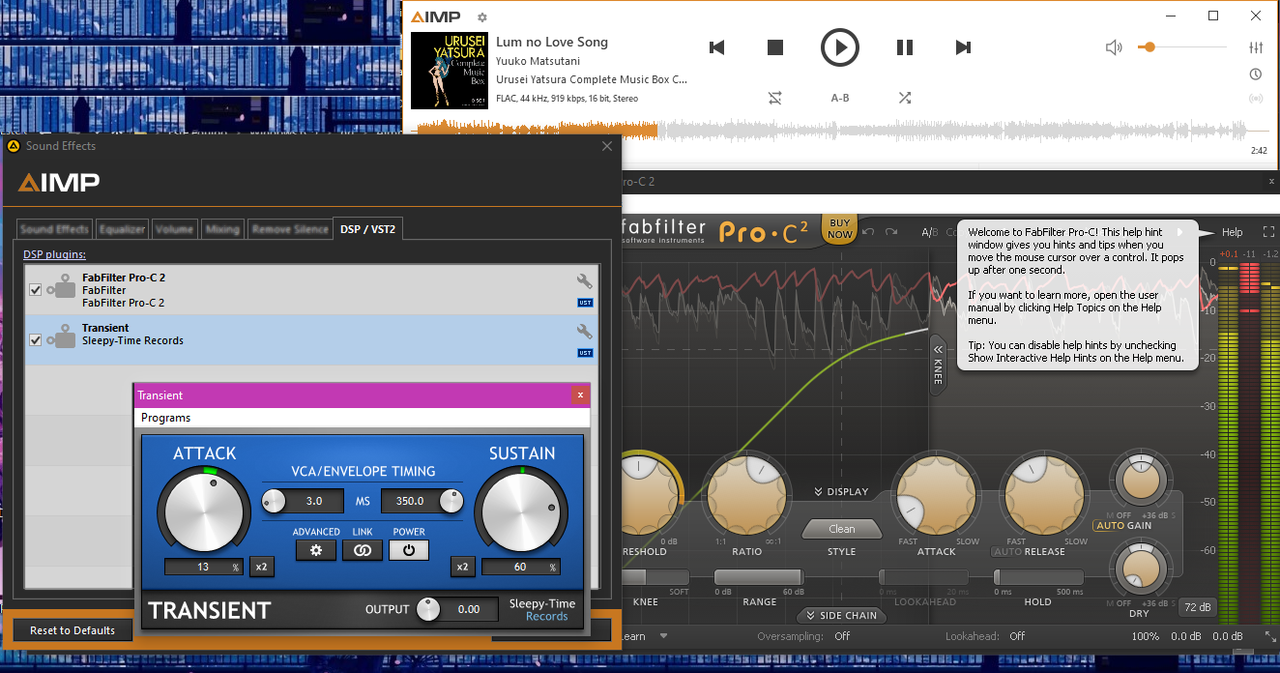Open the Clean style dropdown

pos(842,529)
